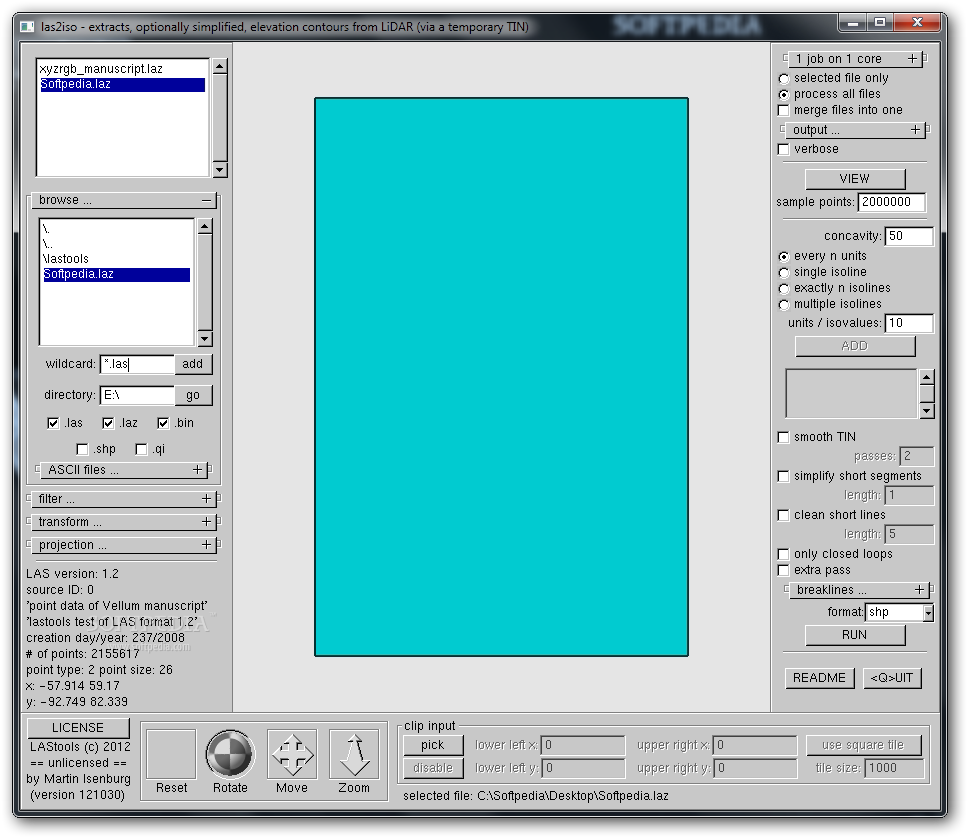968x838 pixels.
Task: Enable the smooth TIN checkbox
Action: coord(783,437)
